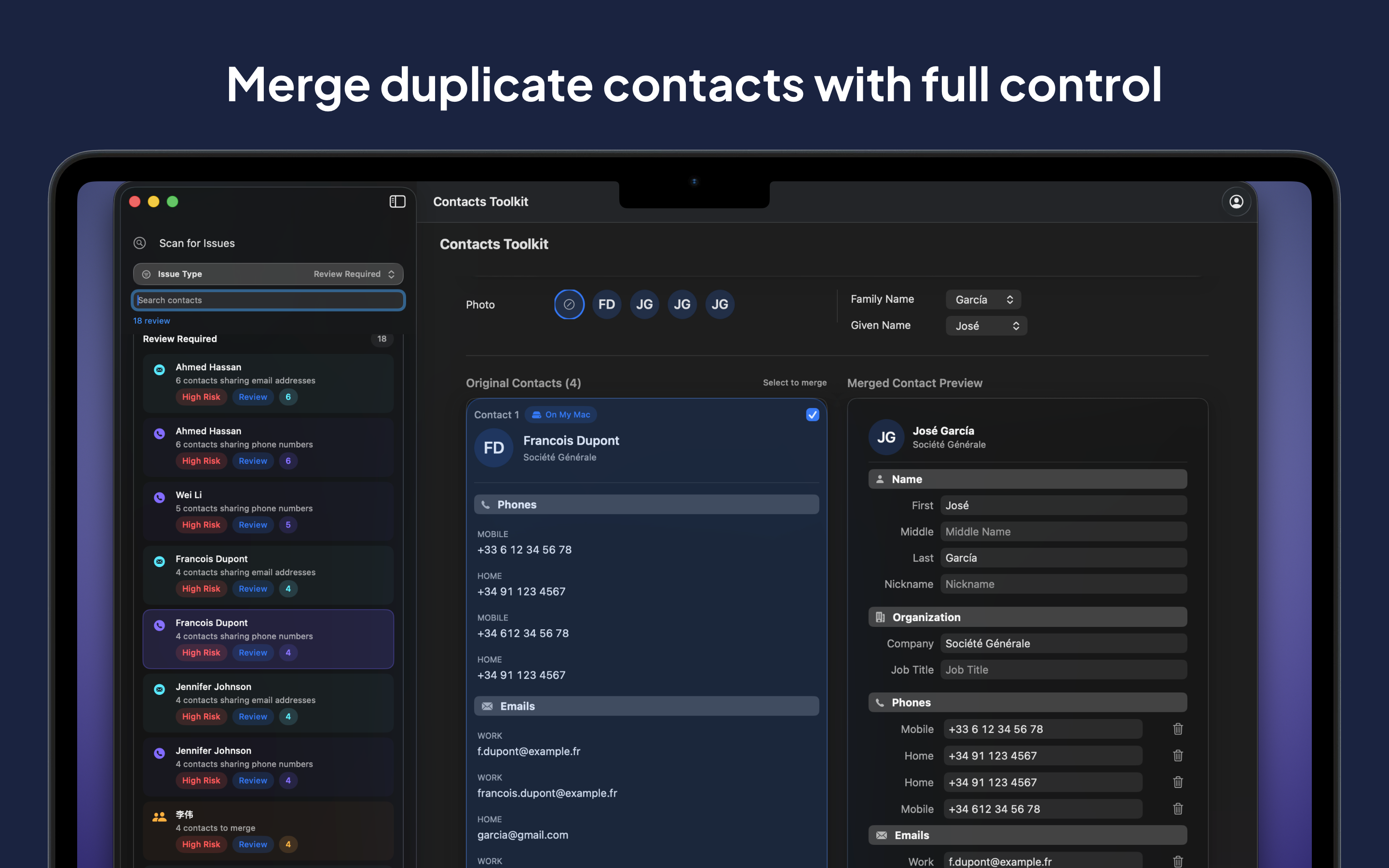Open the Given Name José dropdown

coord(985,325)
